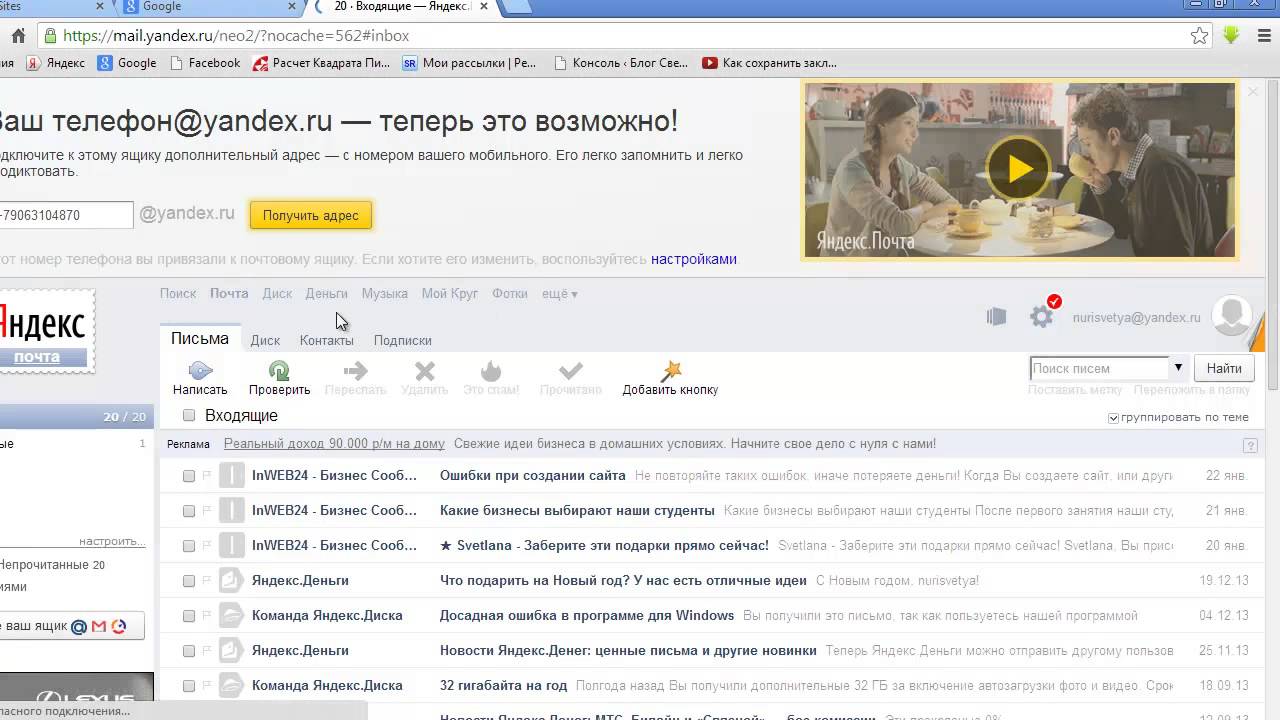Bookmark page with star in address bar
The height and width of the screenshot is (720, 1280).
tap(1200, 36)
